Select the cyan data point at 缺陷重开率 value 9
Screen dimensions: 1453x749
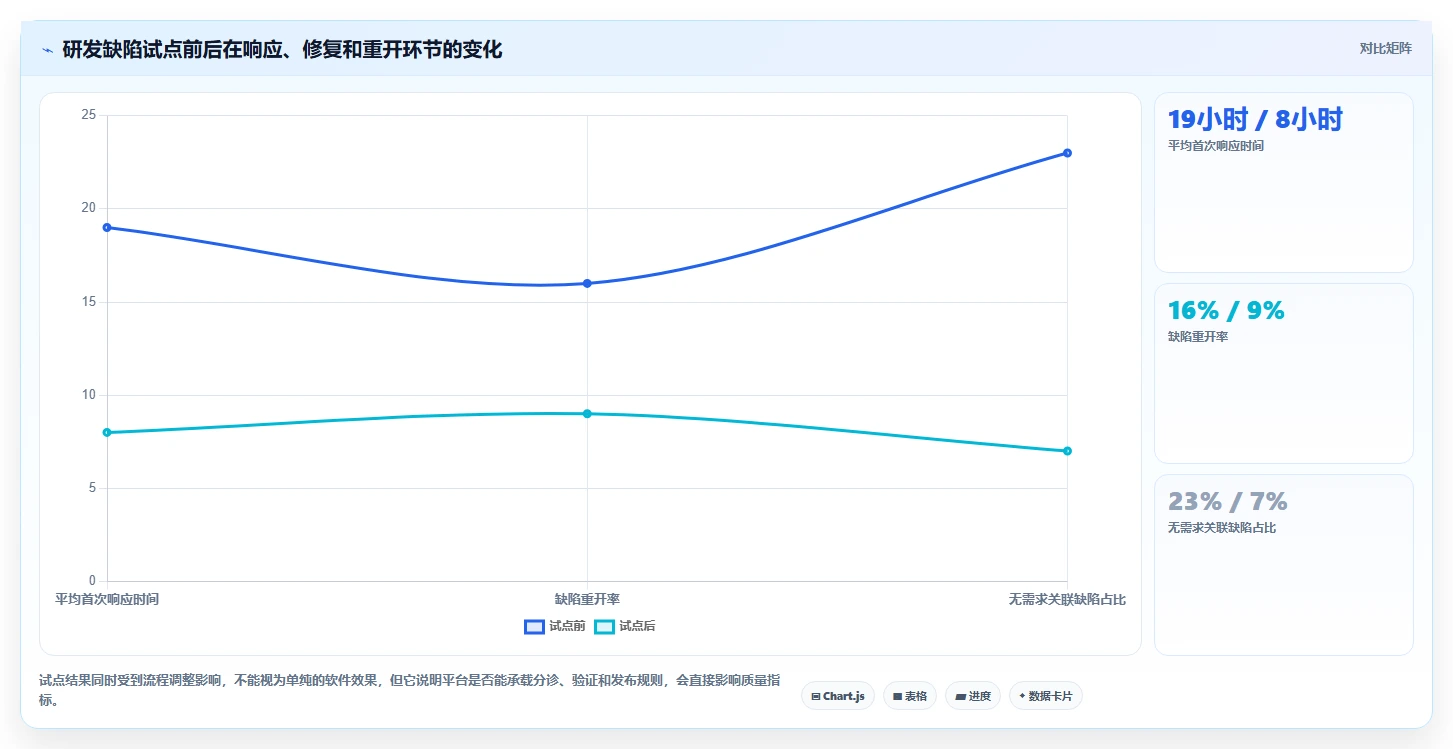(x=587, y=413)
